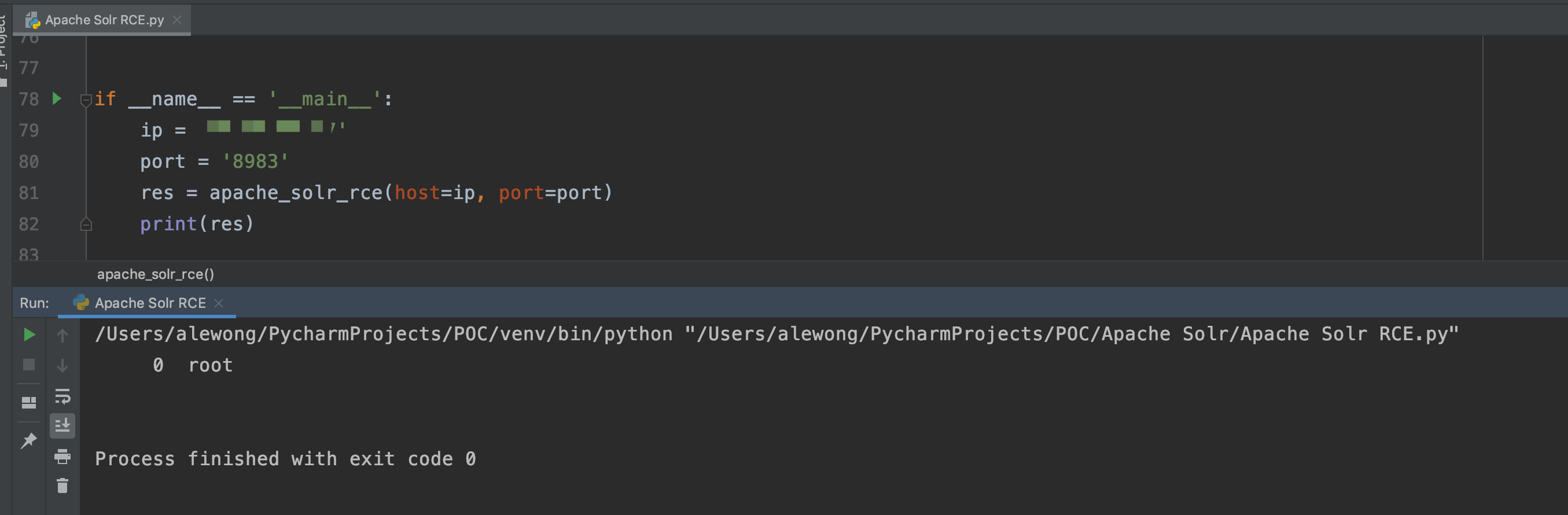Click the Print console output icon
Screen dimensions: 1568x515
tap(62, 456)
